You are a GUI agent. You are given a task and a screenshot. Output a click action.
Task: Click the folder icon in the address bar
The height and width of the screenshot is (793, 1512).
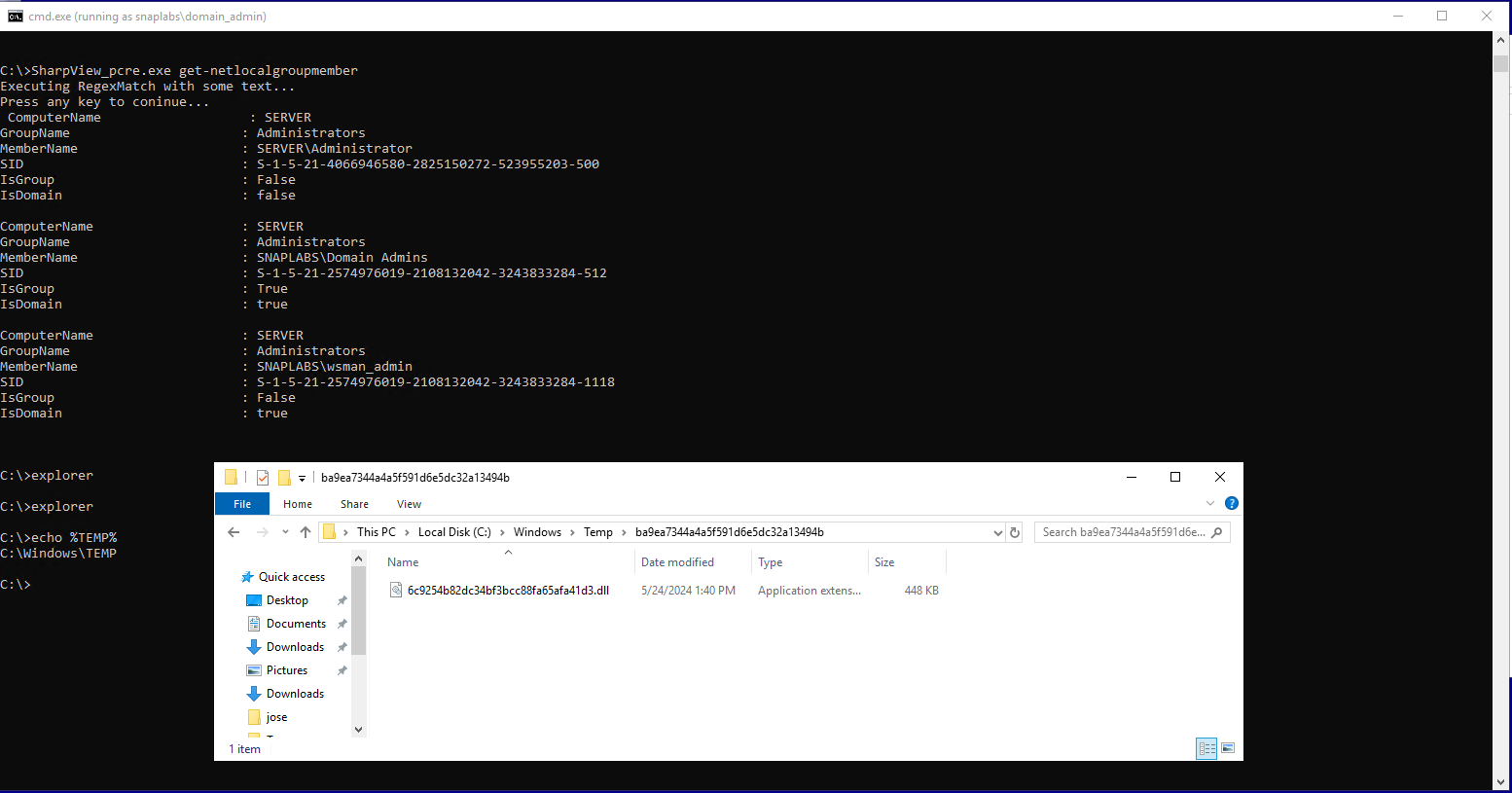329,532
